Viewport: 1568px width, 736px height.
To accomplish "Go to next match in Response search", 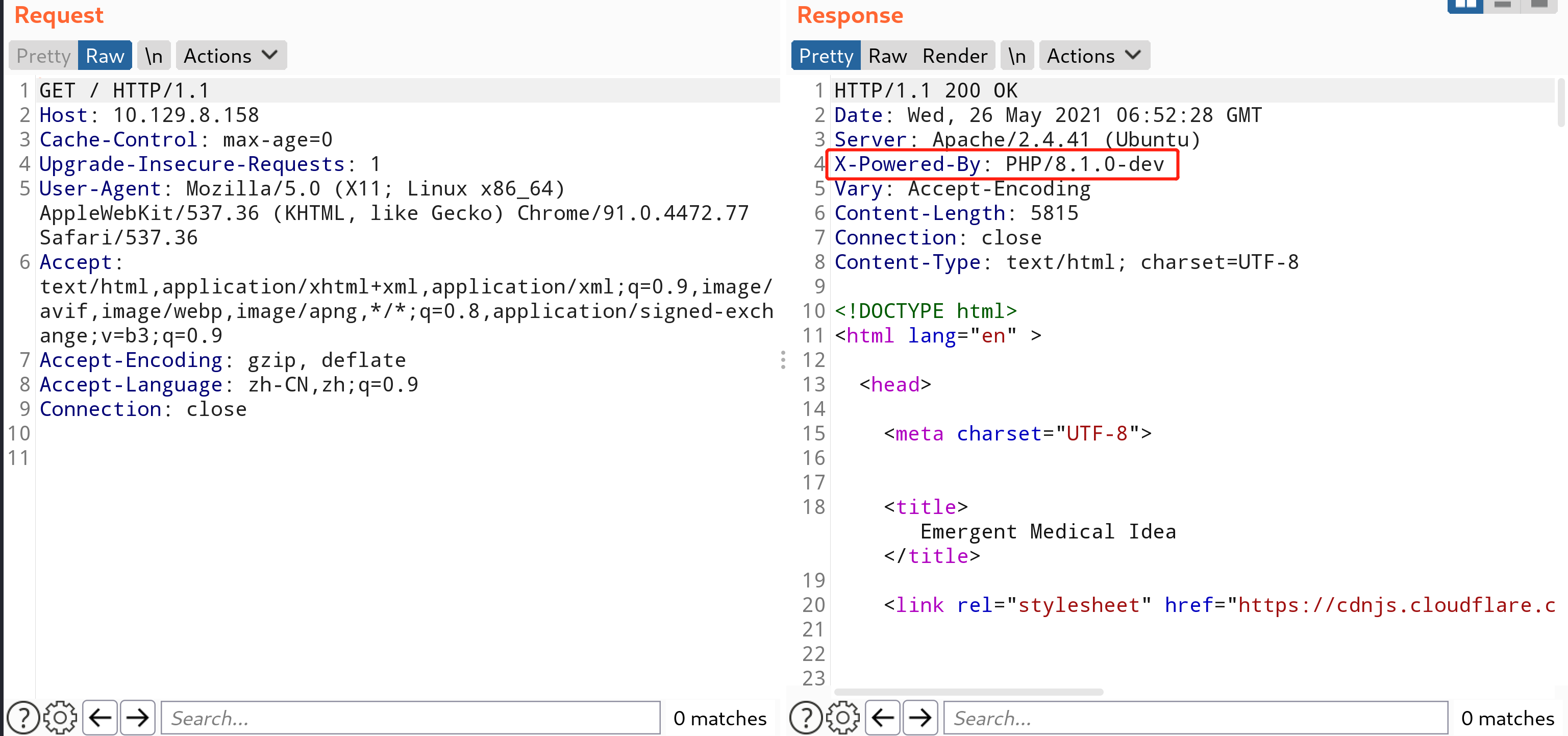I will coord(920,718).
